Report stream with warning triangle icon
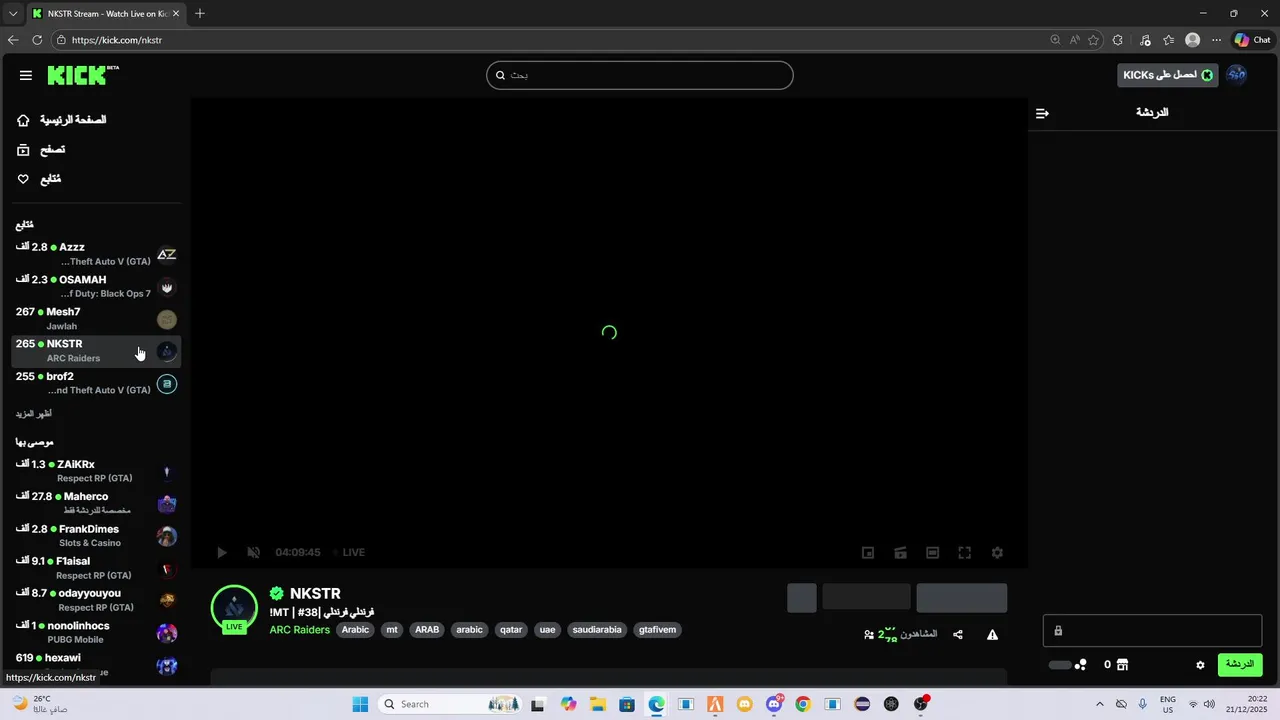Screen dimensions: 1280x720 (x=992, y=634)
